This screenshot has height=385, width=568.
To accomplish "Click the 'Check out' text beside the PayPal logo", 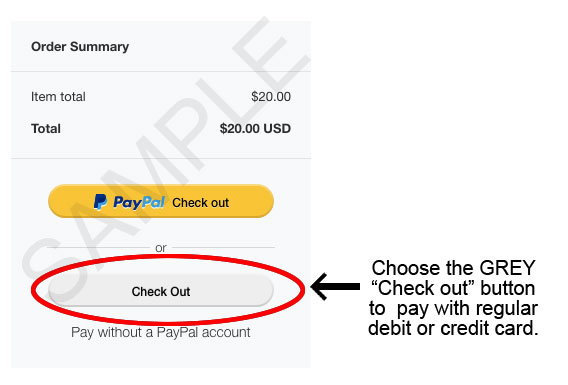I will (200, 203).
